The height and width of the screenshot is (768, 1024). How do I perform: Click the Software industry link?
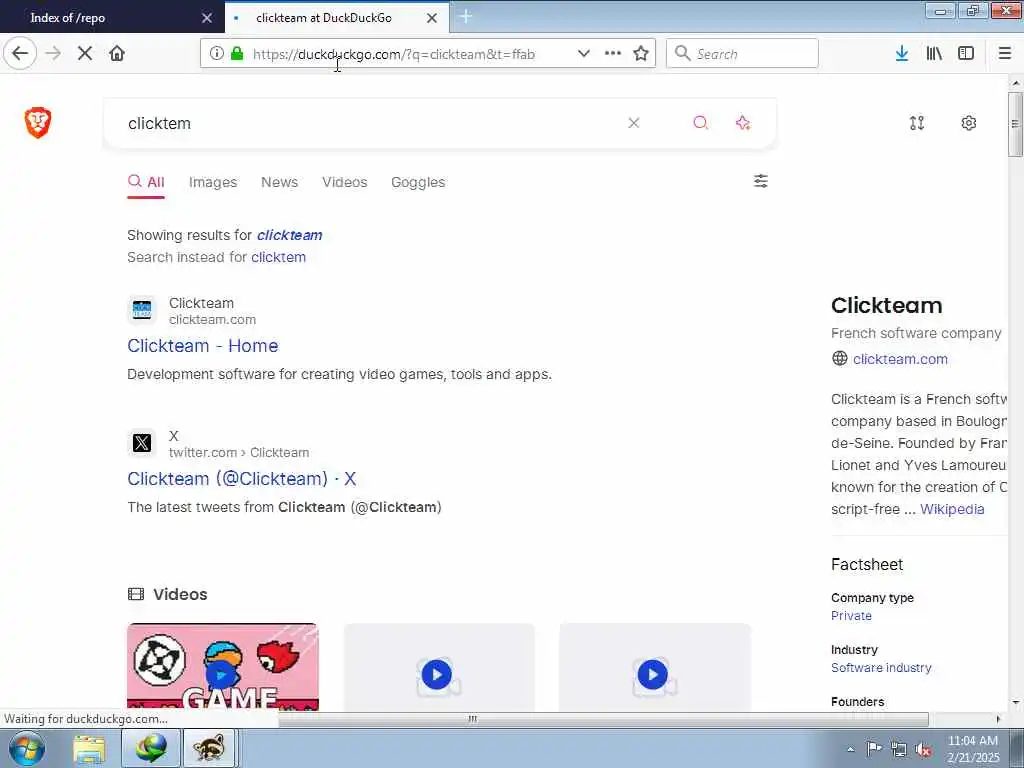881,667
